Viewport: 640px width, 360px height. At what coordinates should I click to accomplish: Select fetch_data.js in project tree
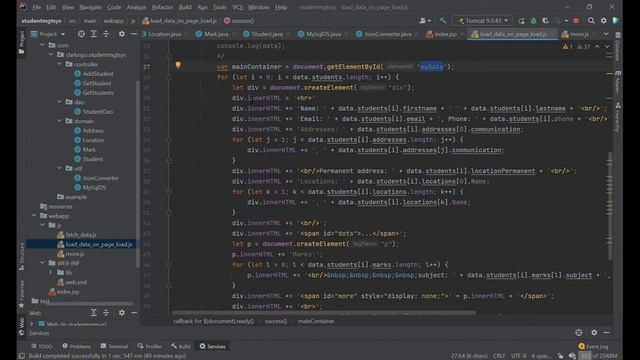point(81,235)
